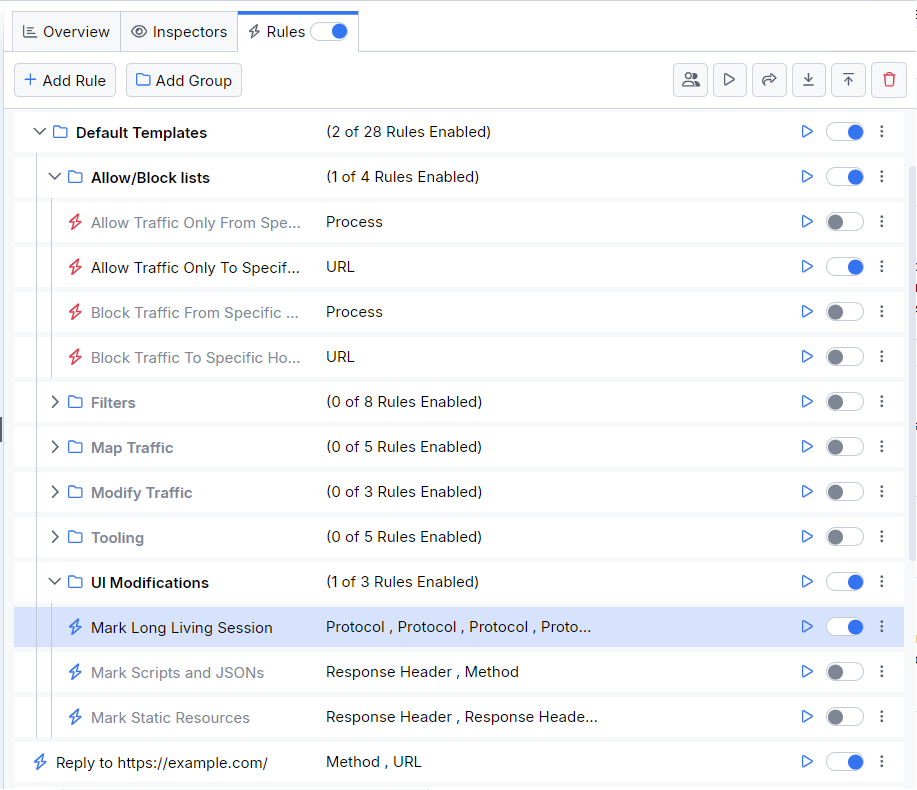
Task: Run the Mark Long Living Session rule
Action: (807, 627)
